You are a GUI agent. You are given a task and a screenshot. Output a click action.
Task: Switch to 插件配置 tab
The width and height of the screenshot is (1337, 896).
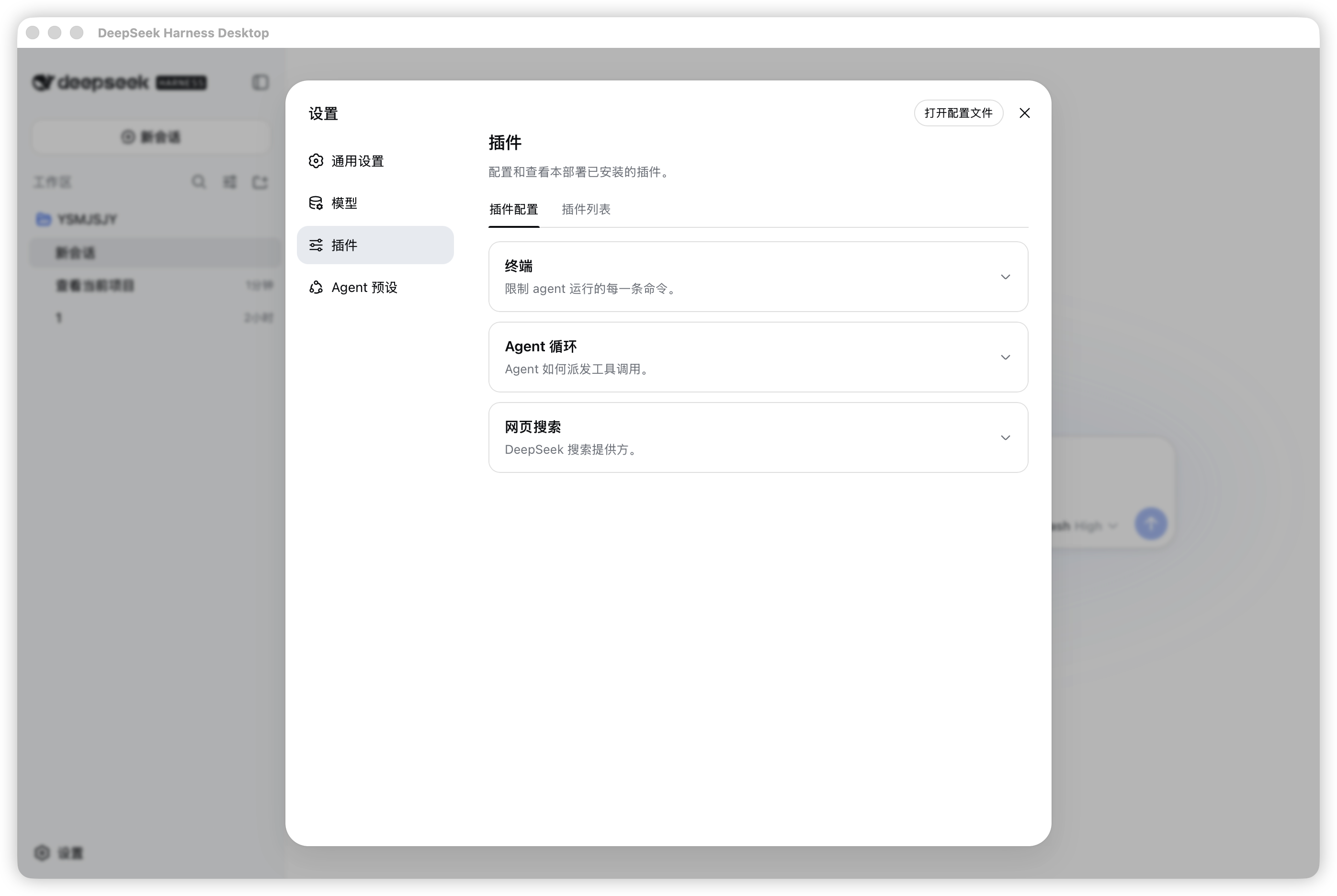tap(513, 209)
